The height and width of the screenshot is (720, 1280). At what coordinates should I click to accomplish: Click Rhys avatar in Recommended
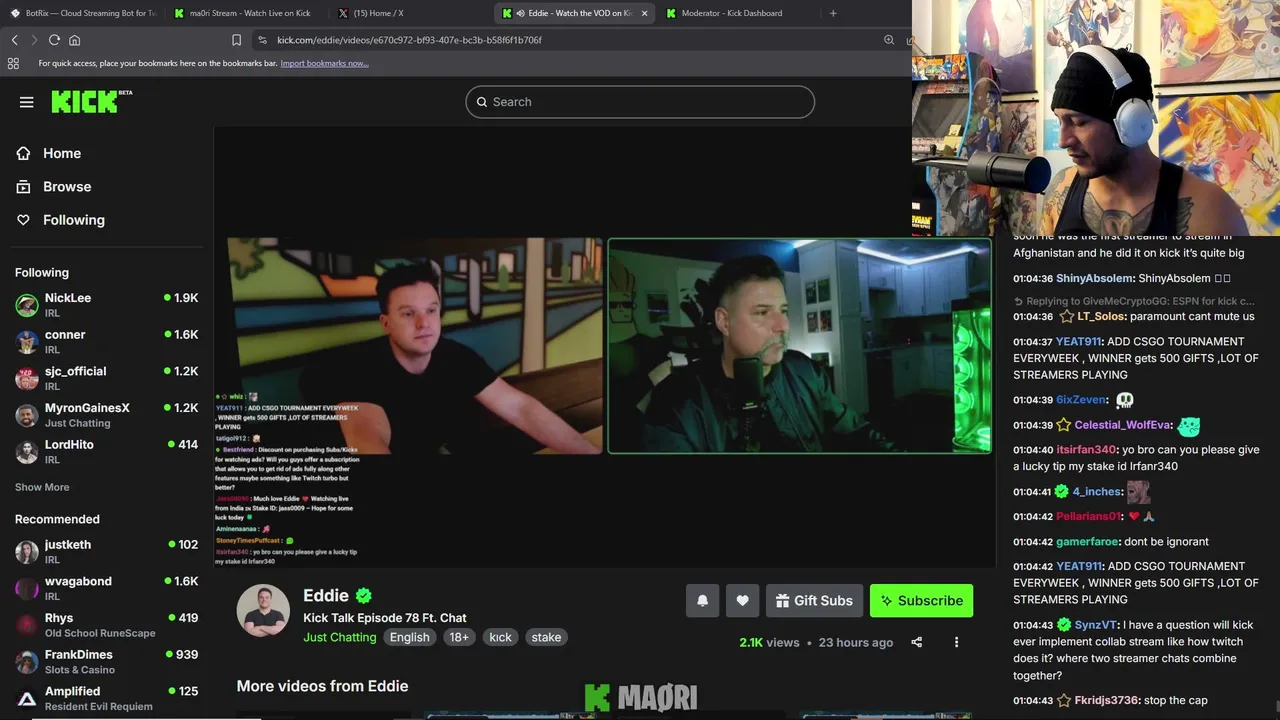[x=27, y=625]
